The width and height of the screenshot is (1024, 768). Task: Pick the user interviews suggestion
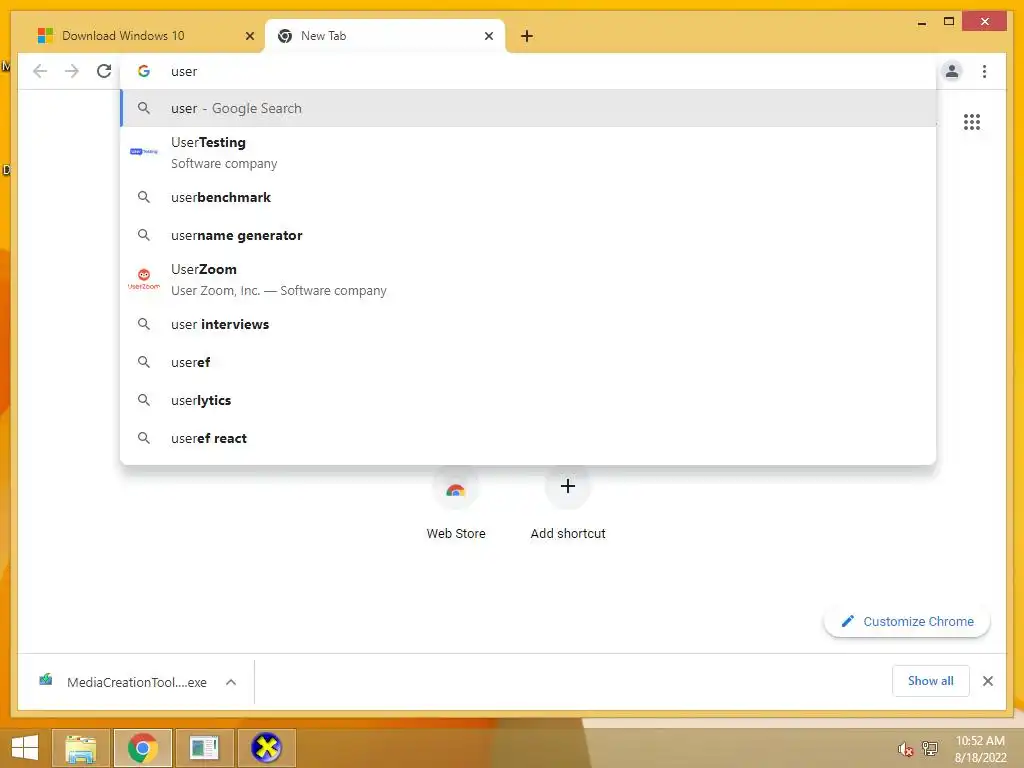(x=528, y=324)
